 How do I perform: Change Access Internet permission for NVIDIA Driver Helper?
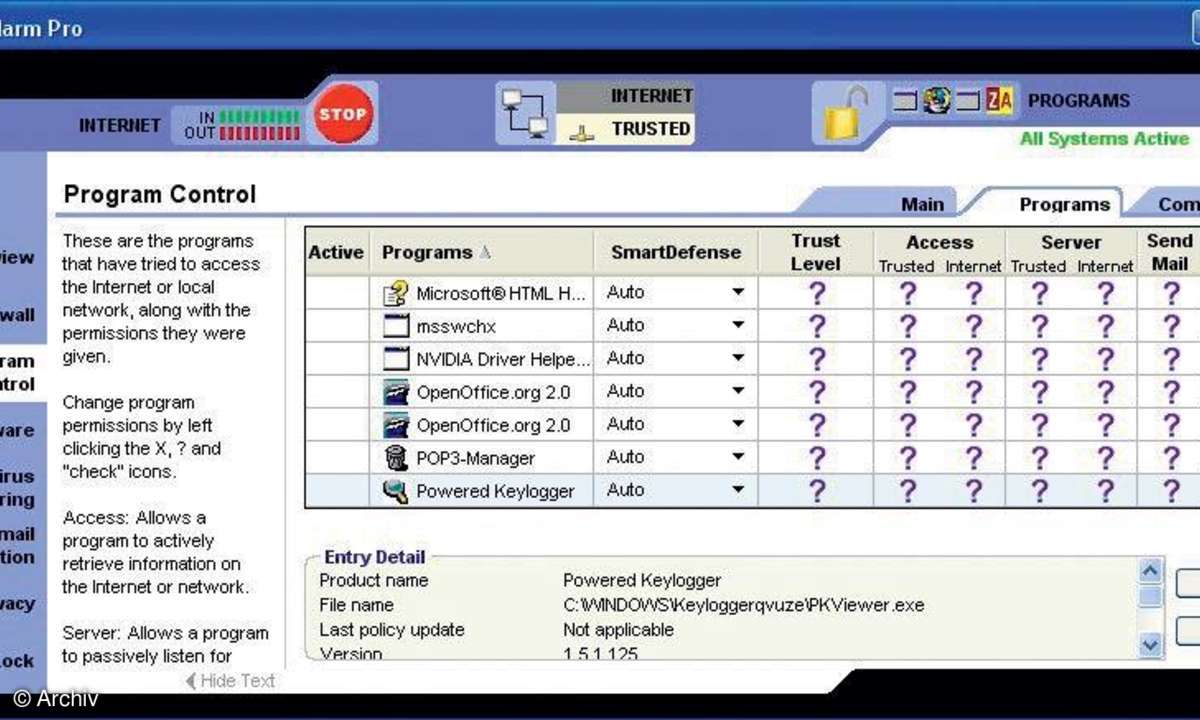[973, 359]
